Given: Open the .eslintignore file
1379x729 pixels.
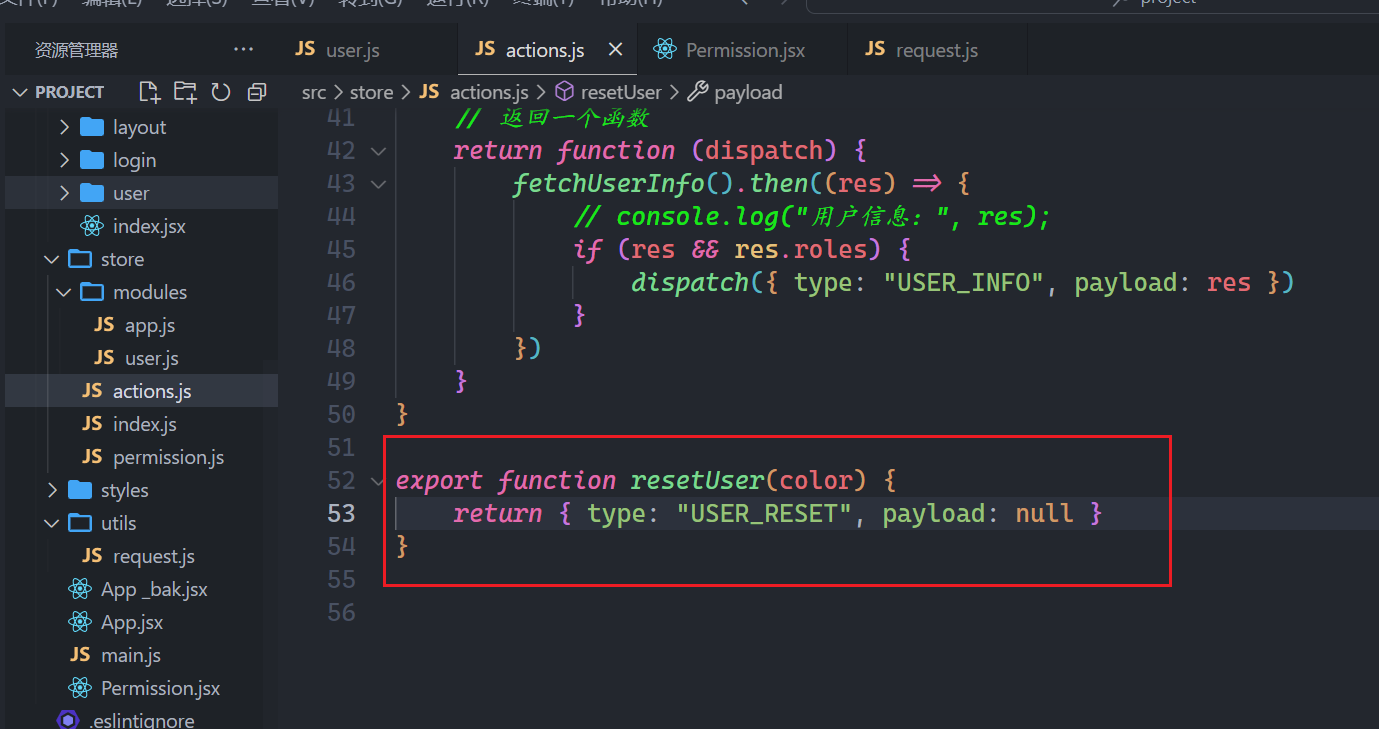Looking at the screenshot, I should point(141,720).
